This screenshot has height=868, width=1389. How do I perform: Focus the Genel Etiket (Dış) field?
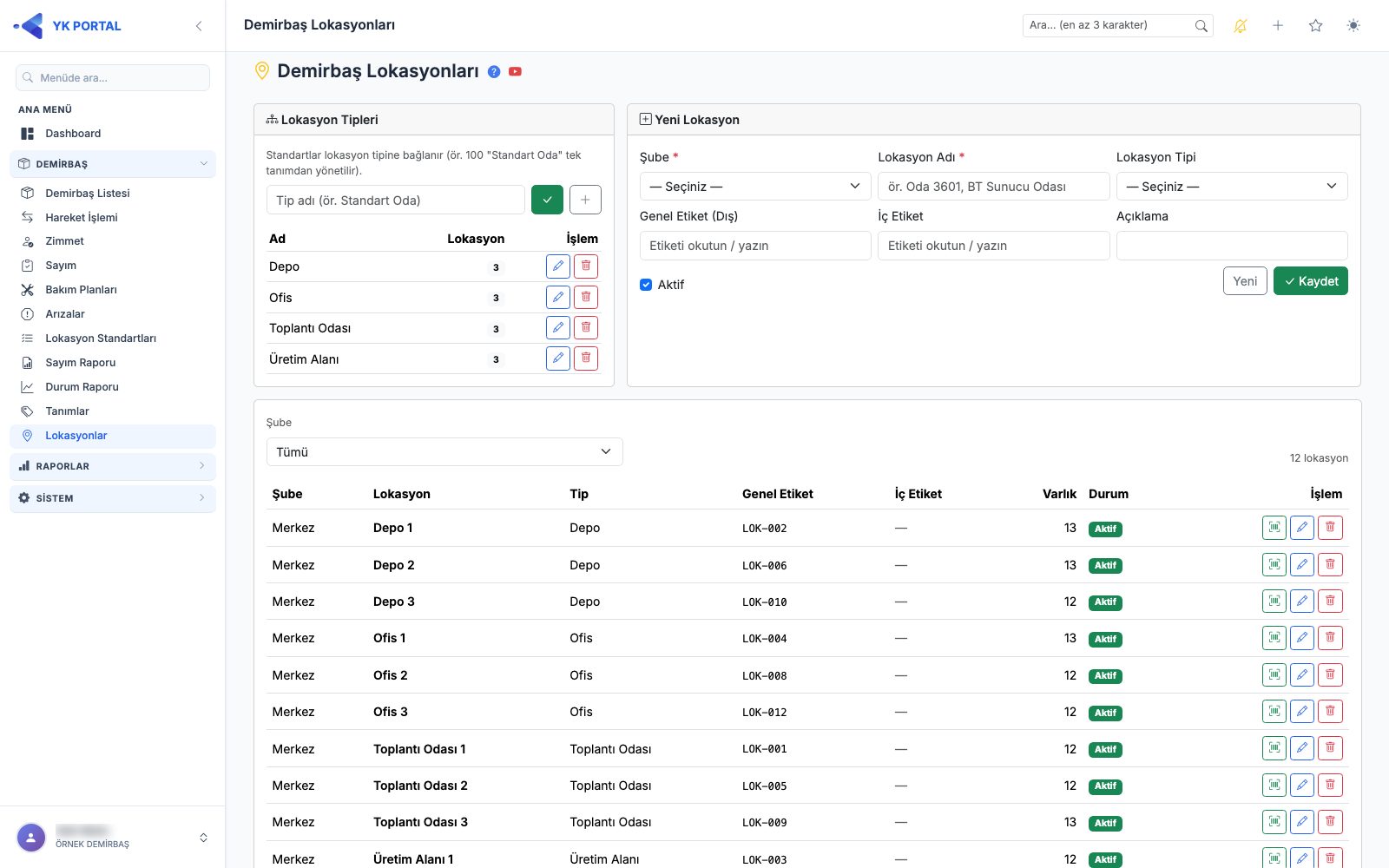(x=755, y=246)
